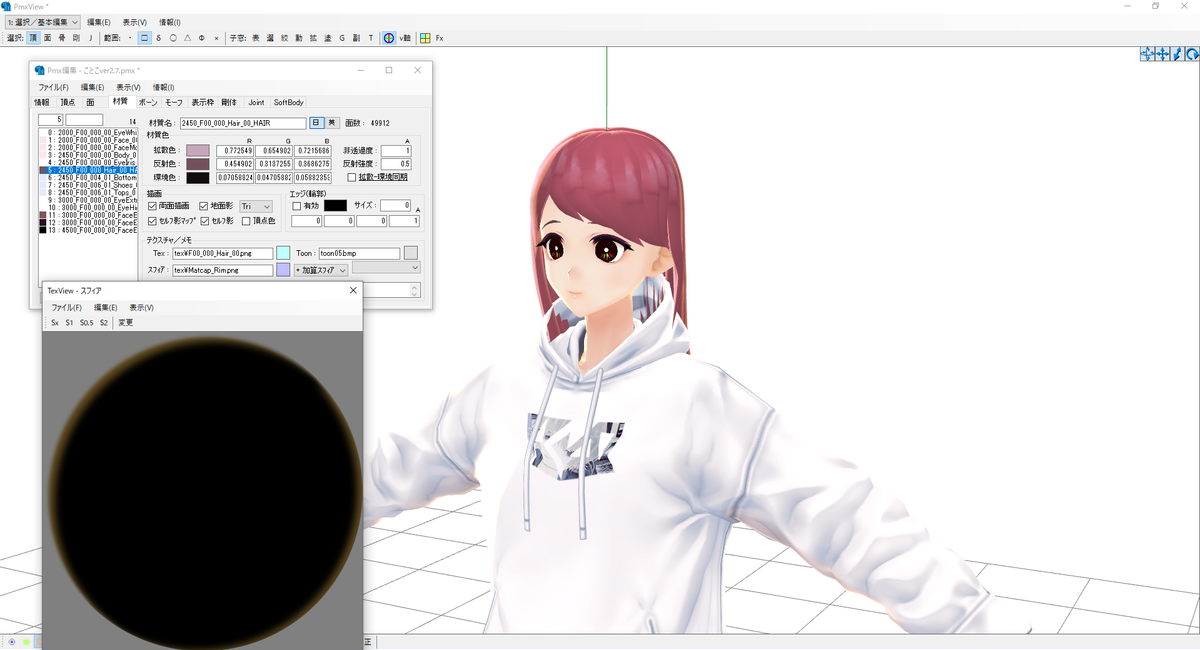This screenshot has width=1200, height=650.
Task: Click the blue axis gizmo globe icon
Action: point(388,37)
